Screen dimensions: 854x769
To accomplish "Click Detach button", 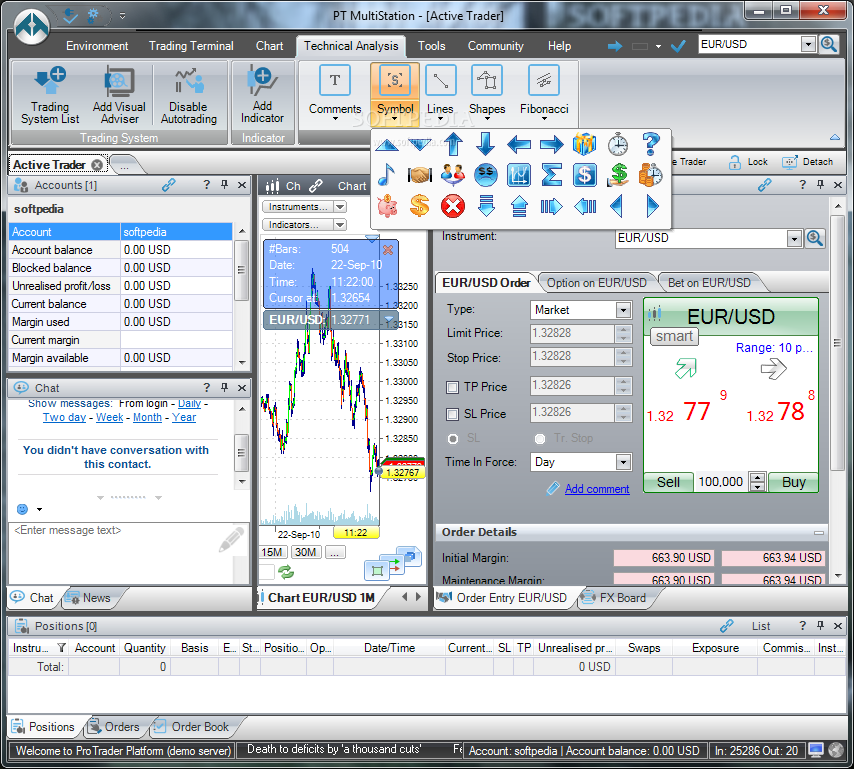I will (808, 162).
